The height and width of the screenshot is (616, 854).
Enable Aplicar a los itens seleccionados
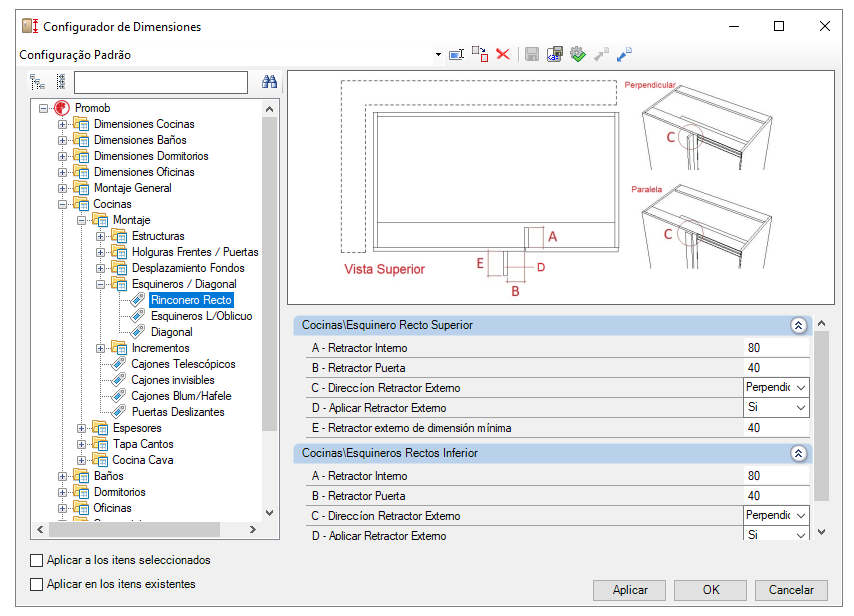click(36, 560)
